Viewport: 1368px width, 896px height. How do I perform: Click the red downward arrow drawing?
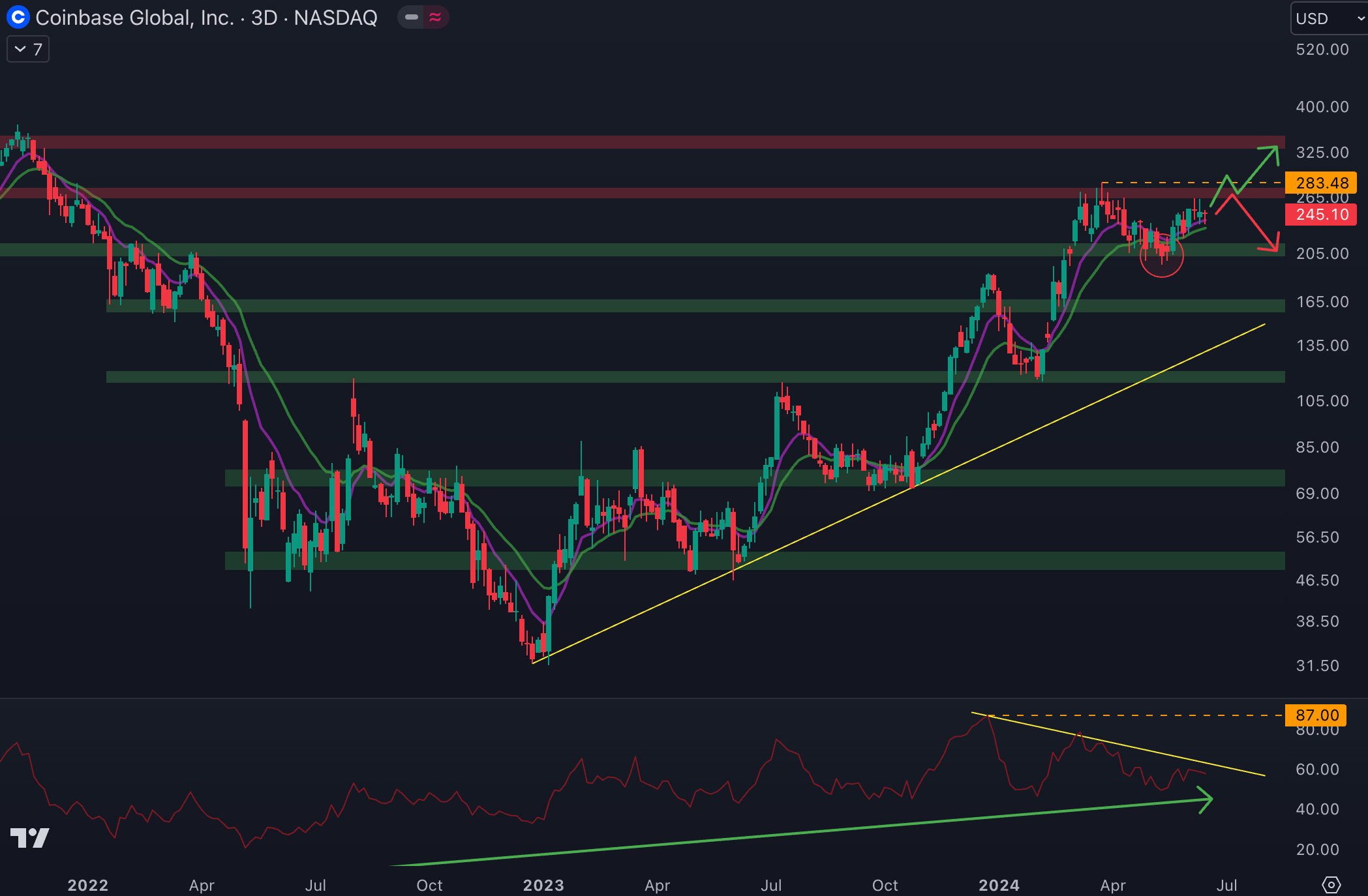coord(1256,224)
